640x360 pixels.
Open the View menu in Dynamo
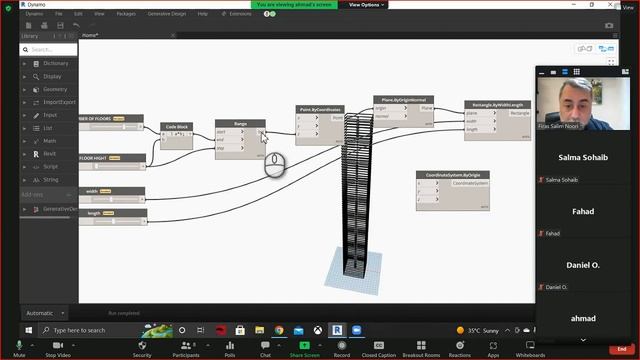click(x=99, y=14)
